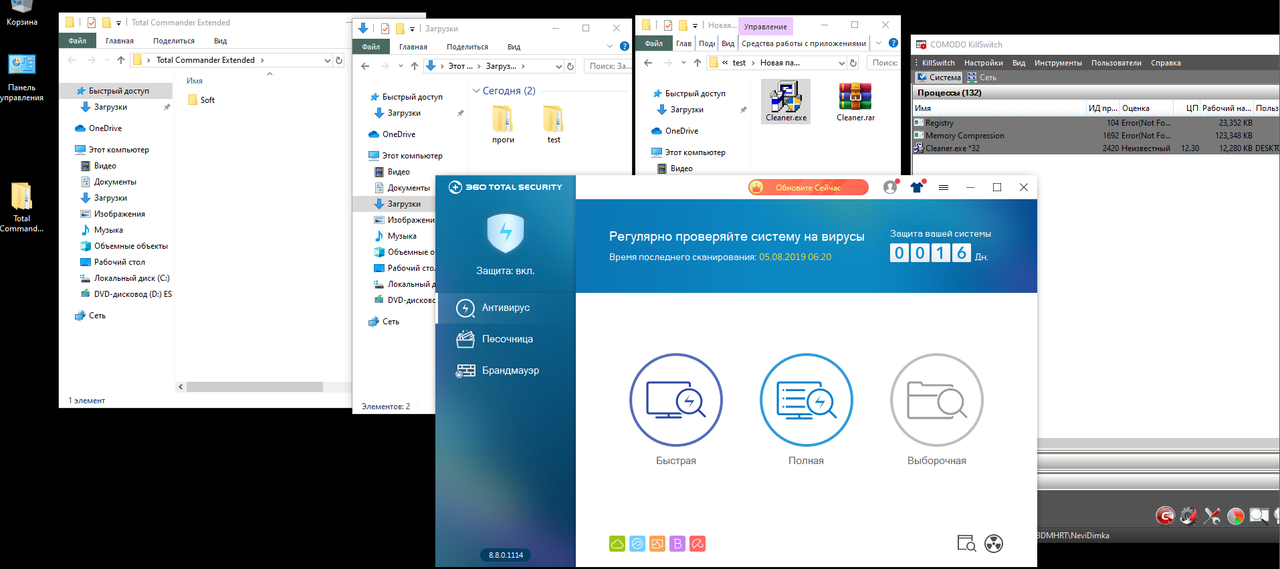Open the trust list radiation icon
The height and width of the screenshot is (569, 1280).
point(993,543)
